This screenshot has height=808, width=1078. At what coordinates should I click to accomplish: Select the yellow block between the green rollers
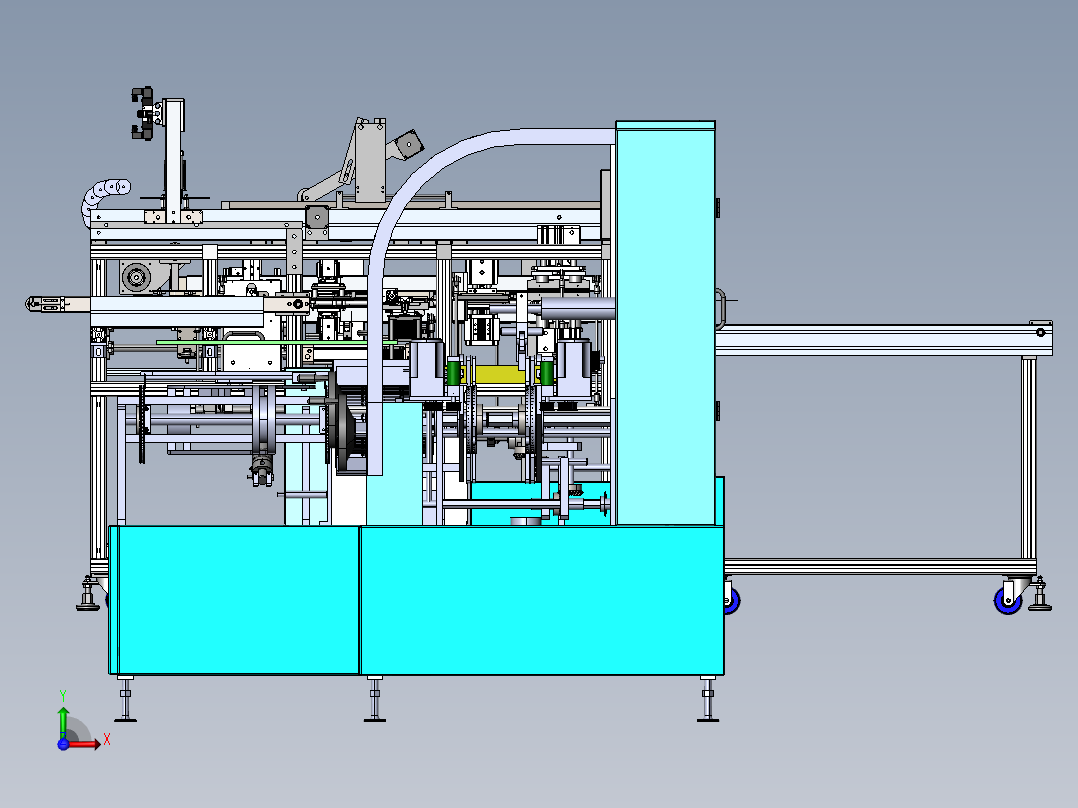500,374
